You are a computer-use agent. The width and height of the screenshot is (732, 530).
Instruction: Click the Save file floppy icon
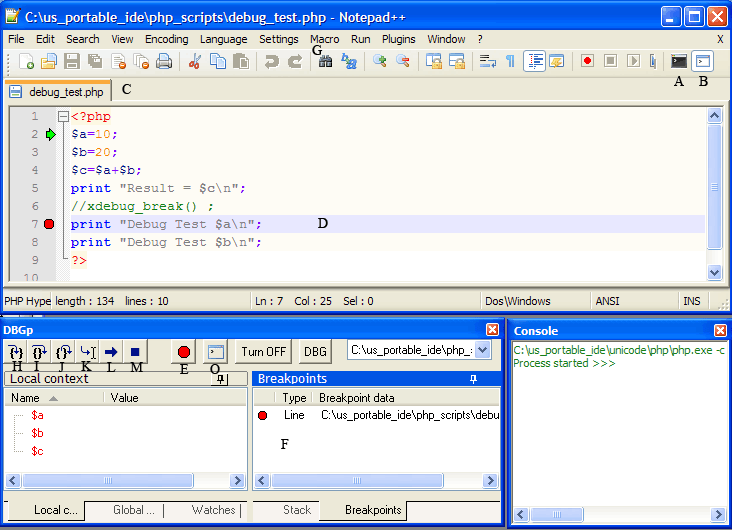click(x=71, y=61)
